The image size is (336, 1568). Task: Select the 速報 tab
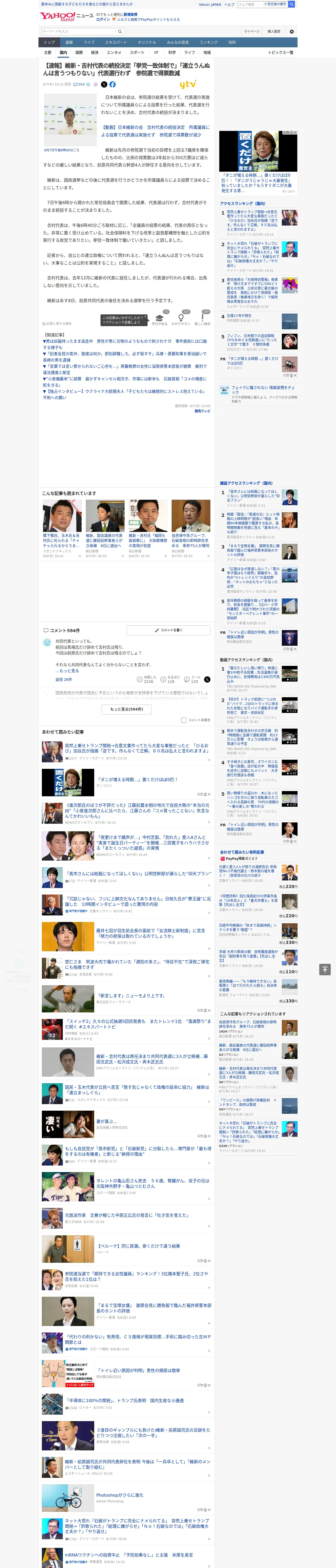click(x=69, y=42)
